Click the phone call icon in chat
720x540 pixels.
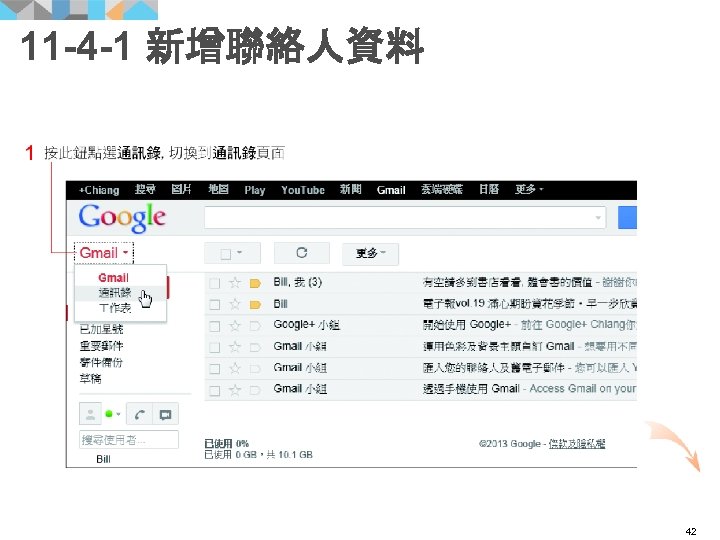coord(140,415)
